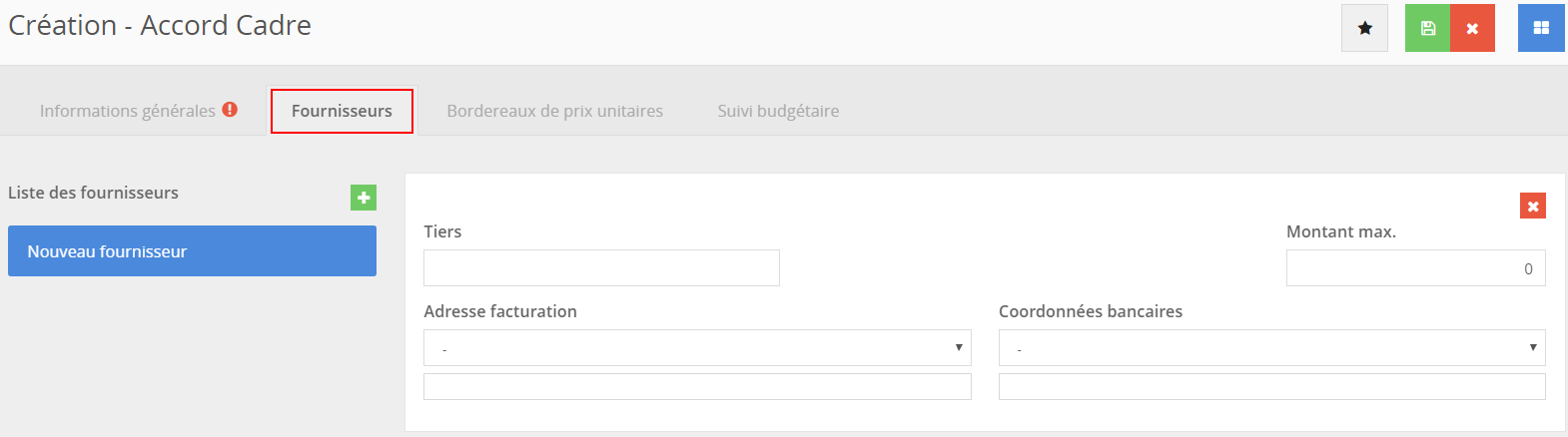
Task: Select Nouveau fournisseur in the supplier list
Action: (192, 251)
